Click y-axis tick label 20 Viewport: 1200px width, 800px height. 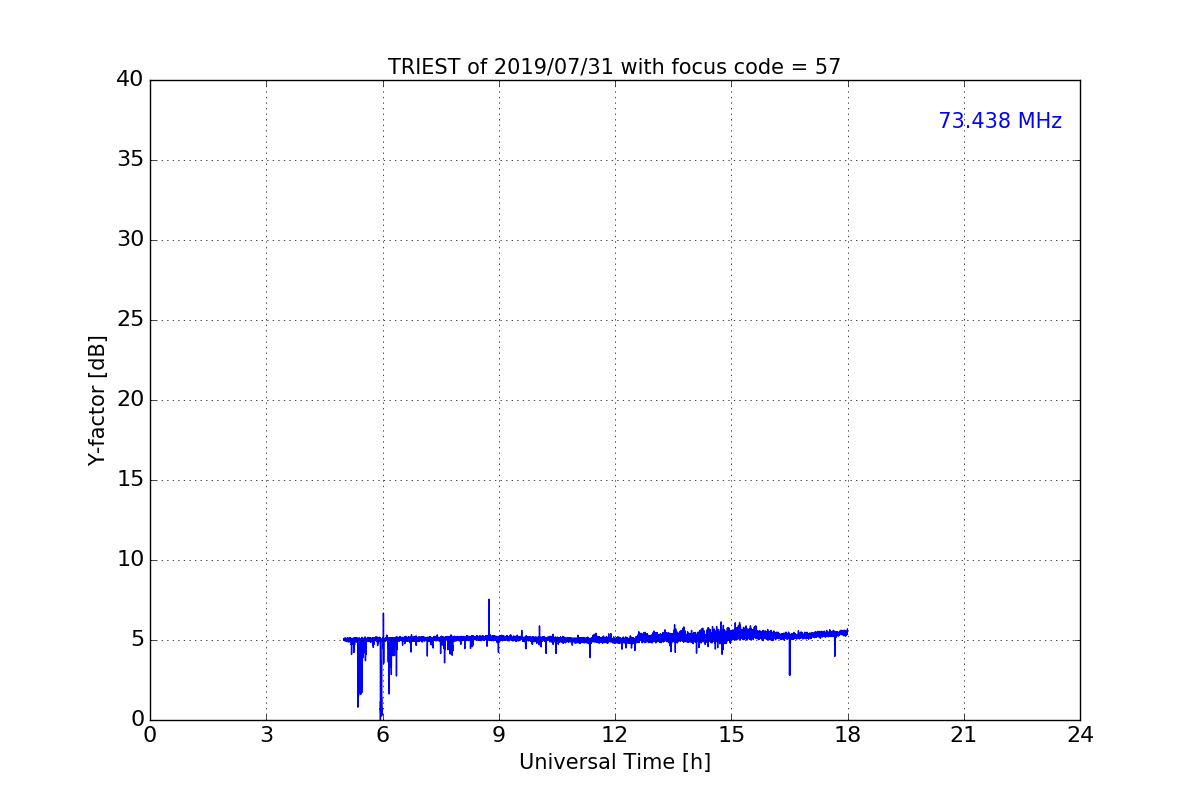coord(130,400)
